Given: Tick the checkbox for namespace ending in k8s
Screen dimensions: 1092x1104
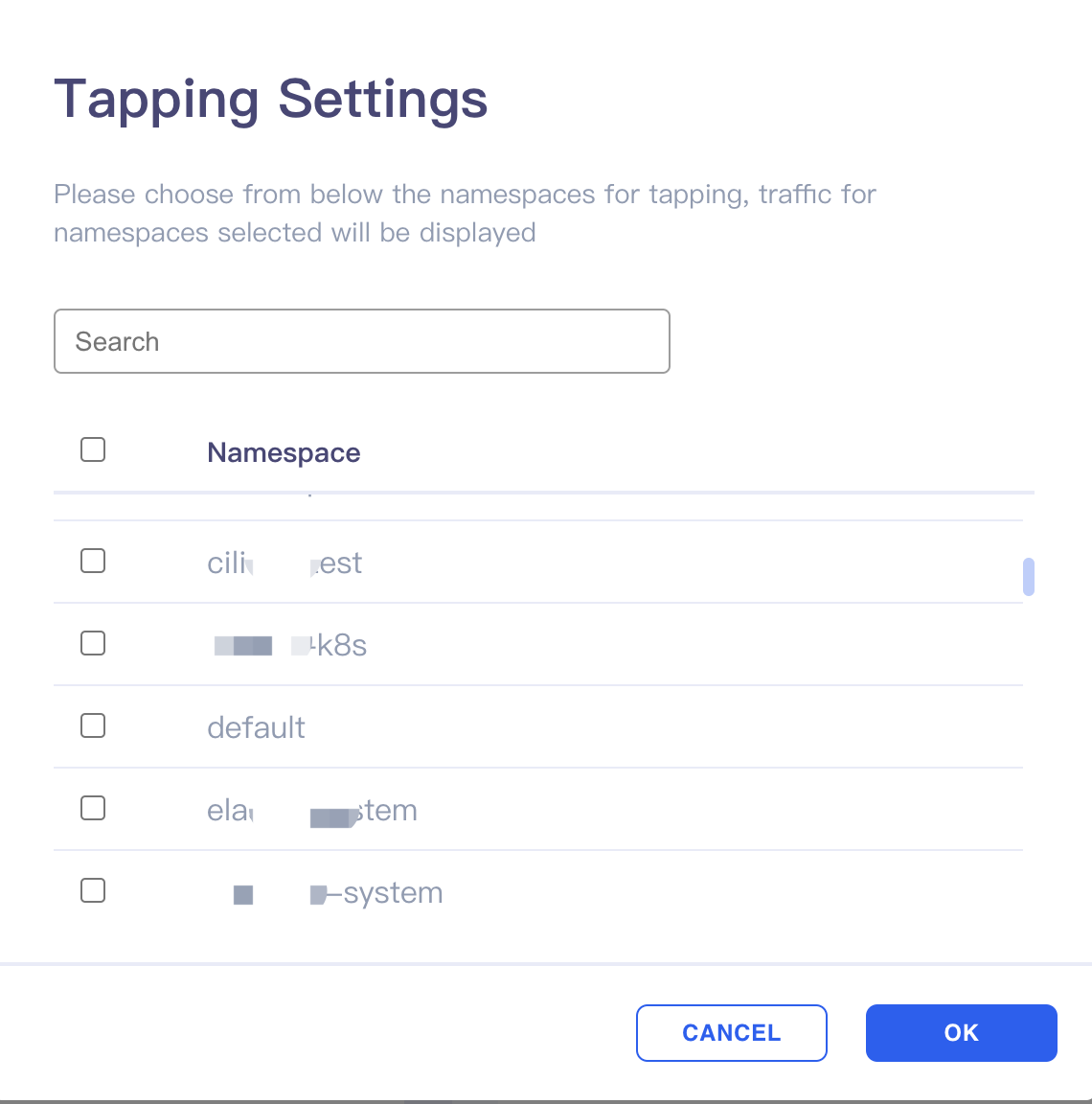Looking at the screenshot, I should (x=93, y=643).
